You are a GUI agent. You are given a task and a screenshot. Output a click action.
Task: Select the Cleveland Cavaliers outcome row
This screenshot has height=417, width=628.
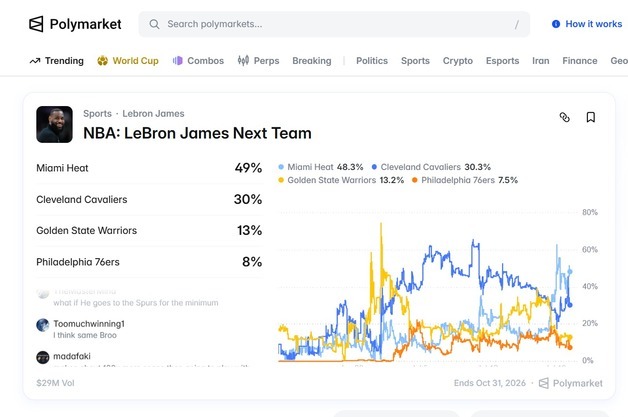click(149, 199)
